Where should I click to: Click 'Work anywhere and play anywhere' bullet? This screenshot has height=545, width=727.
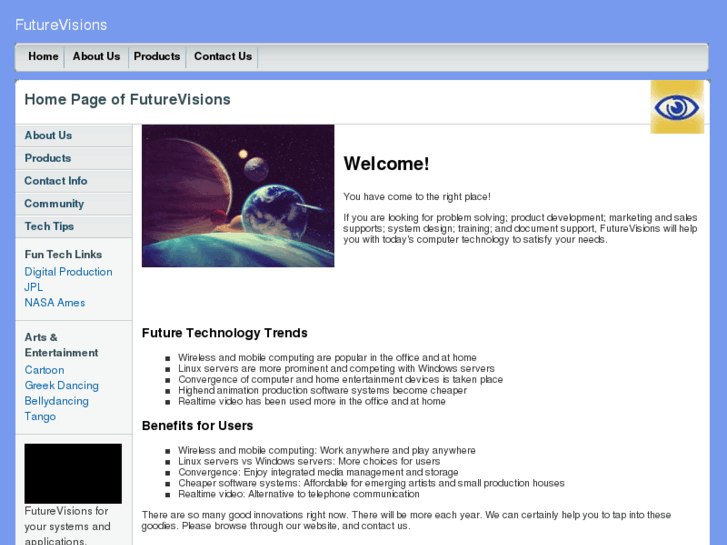tap(327, 450)
